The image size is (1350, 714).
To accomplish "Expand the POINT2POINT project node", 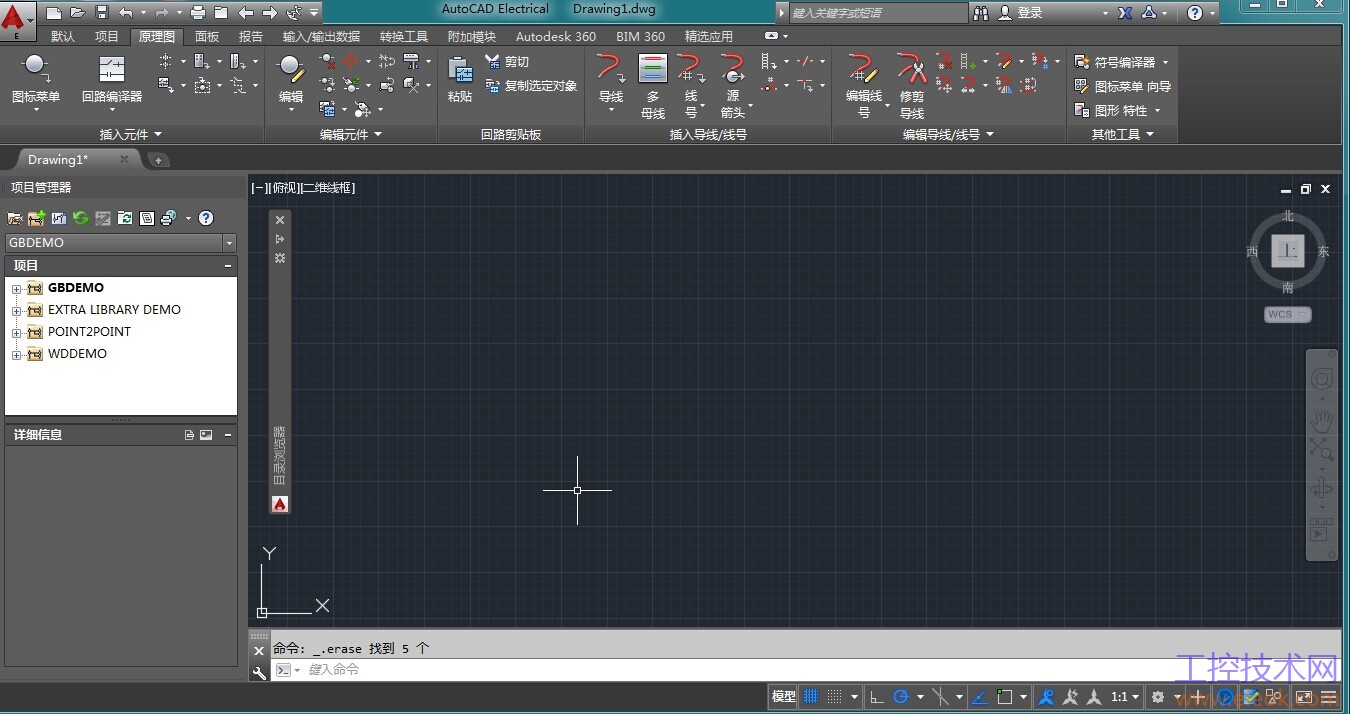I will (x=16, y=332).
